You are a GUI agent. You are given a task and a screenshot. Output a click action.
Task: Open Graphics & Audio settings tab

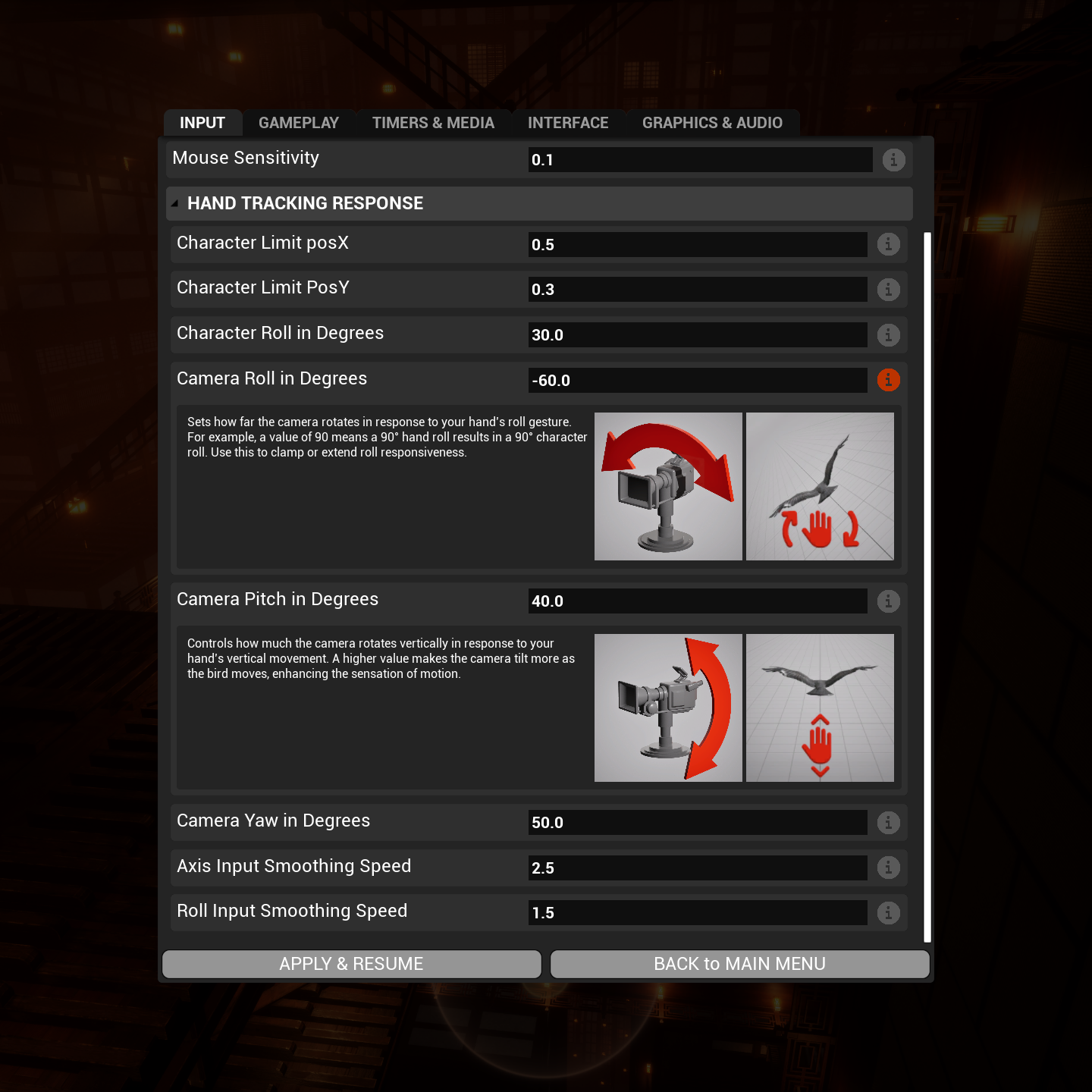click(x=712, y=123)
